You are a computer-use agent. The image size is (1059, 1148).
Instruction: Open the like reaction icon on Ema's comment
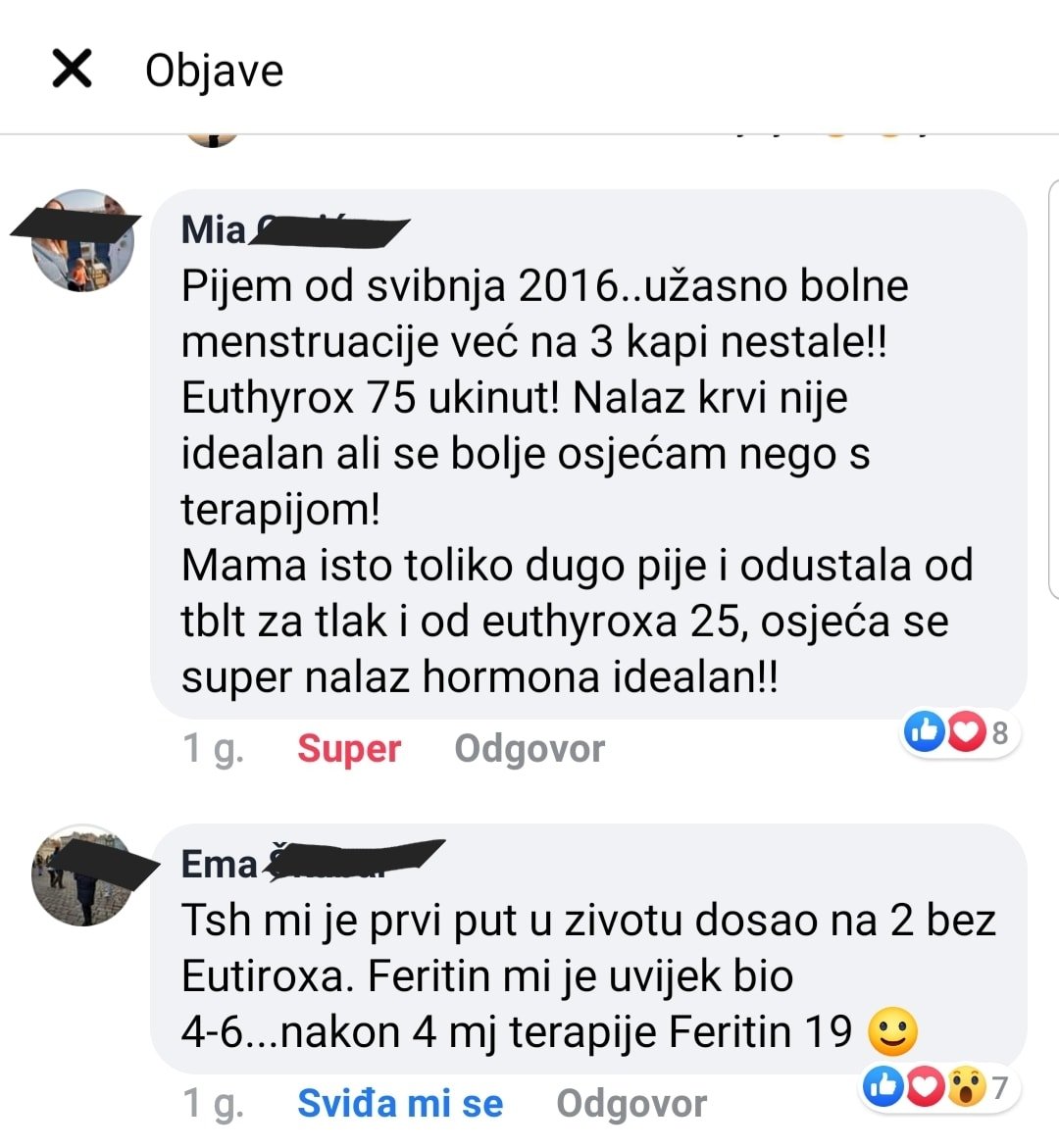883,1086
